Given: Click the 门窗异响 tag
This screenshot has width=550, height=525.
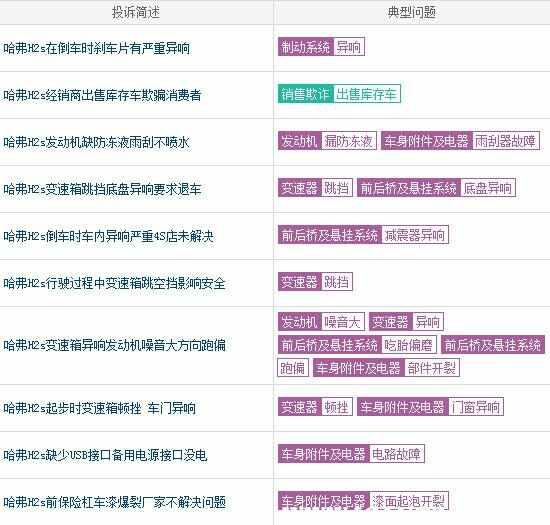Looking at the screenshot, I should coord(476,406).
